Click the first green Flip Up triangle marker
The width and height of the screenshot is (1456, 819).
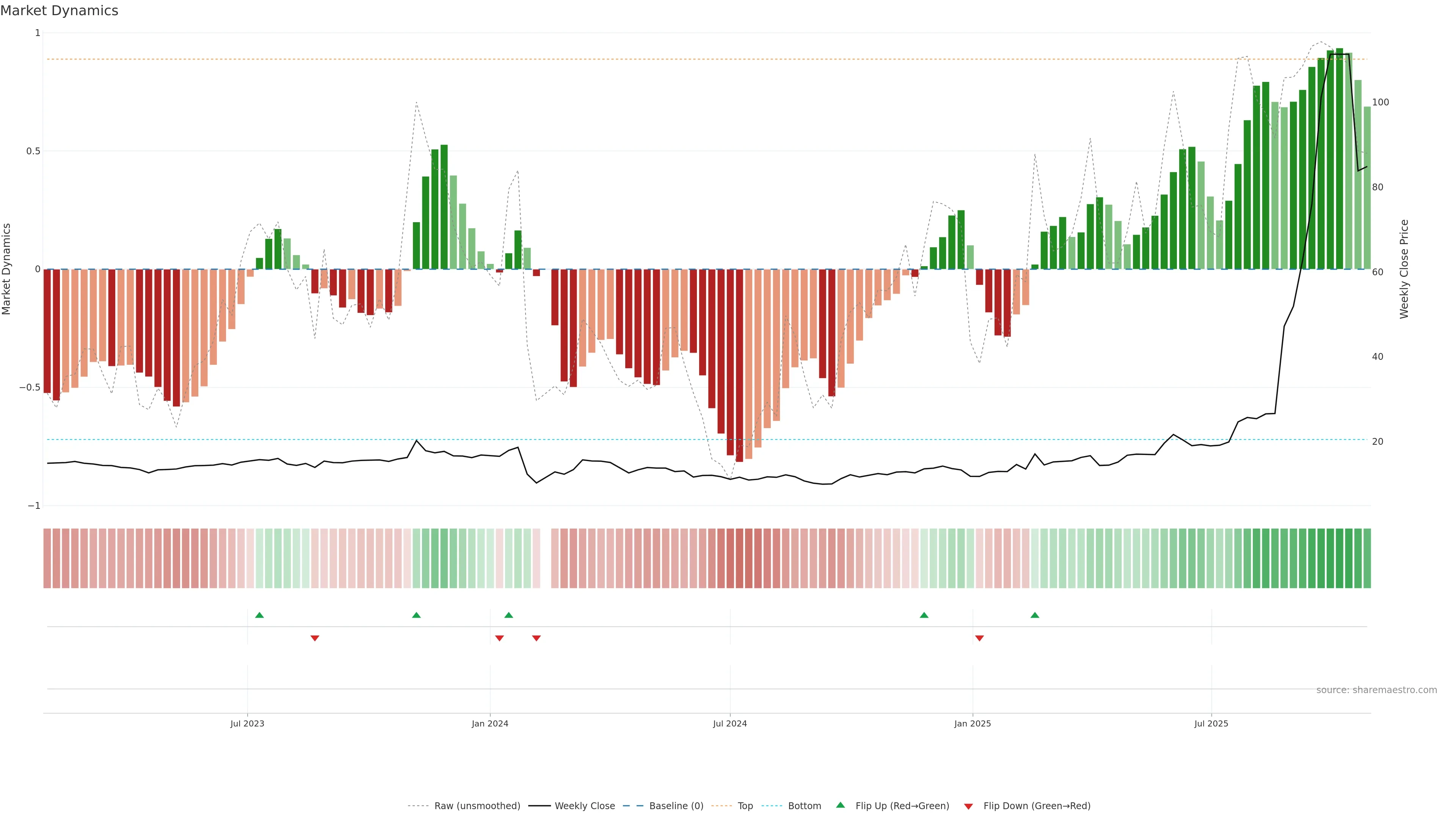(259, 615)
